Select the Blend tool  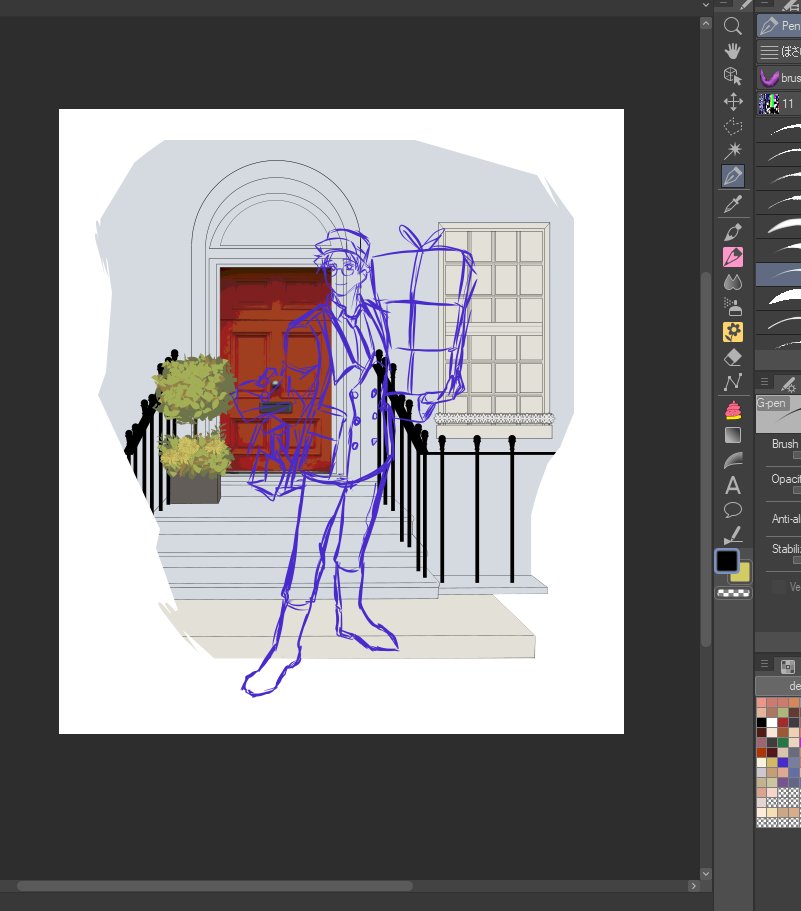coord(732,282)
